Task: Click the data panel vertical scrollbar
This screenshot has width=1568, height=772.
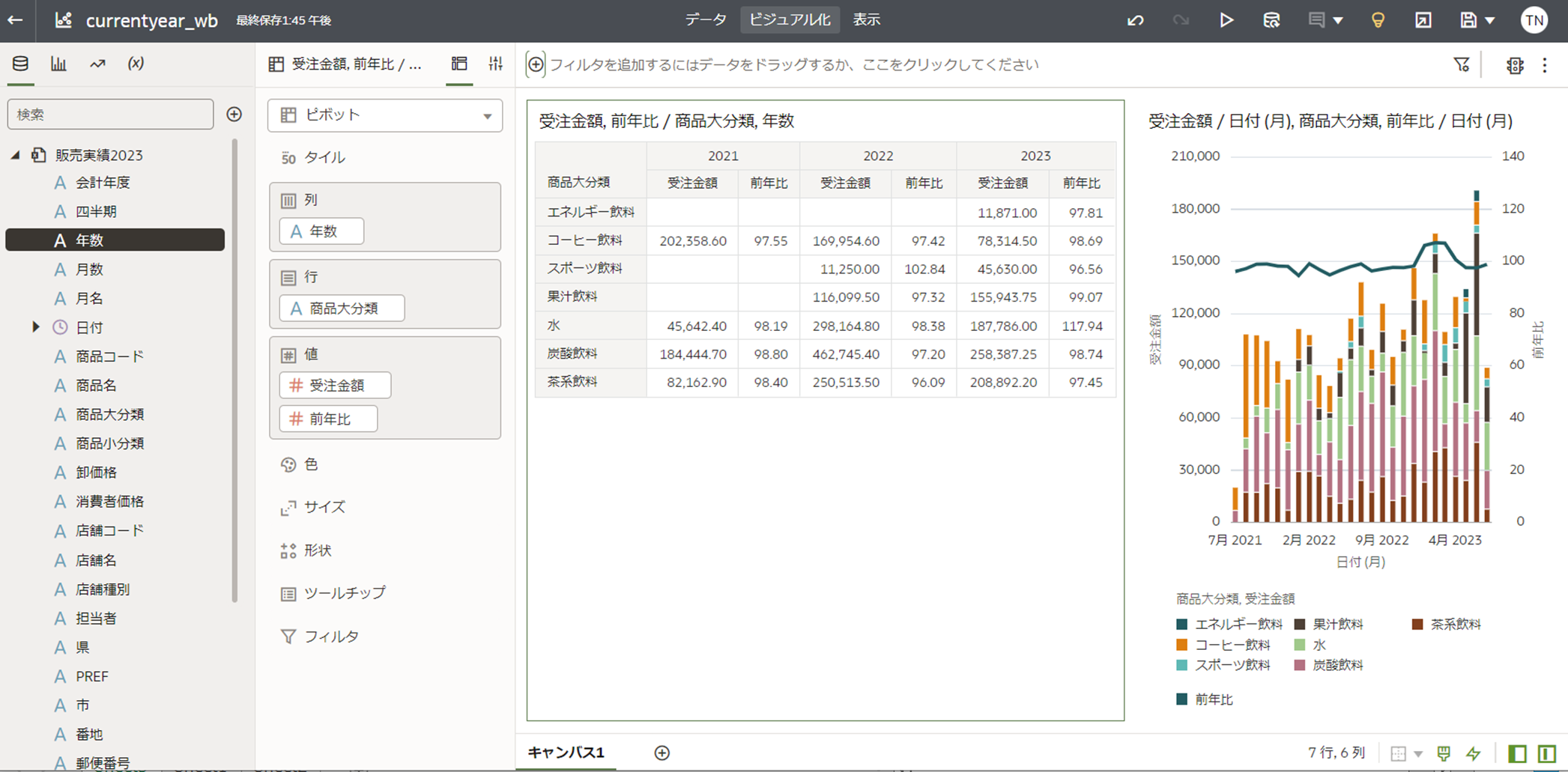Action: tap(234, 371)
